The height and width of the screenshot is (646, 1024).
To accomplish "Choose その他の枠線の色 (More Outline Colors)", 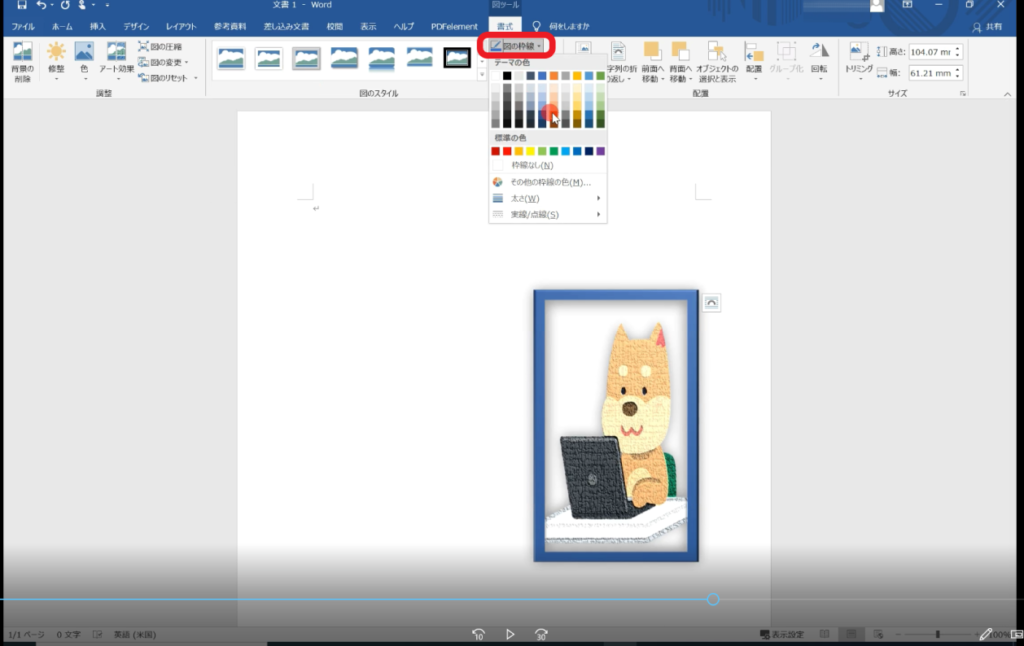I will (546, 182).
